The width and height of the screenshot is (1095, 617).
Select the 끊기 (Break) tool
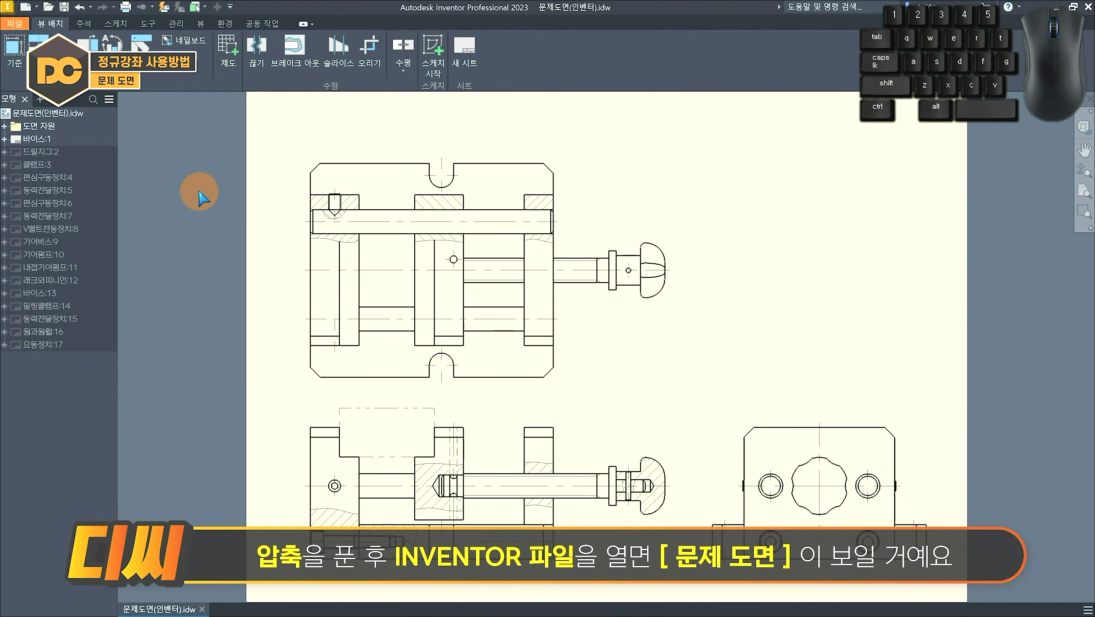[x=256, y=51]
